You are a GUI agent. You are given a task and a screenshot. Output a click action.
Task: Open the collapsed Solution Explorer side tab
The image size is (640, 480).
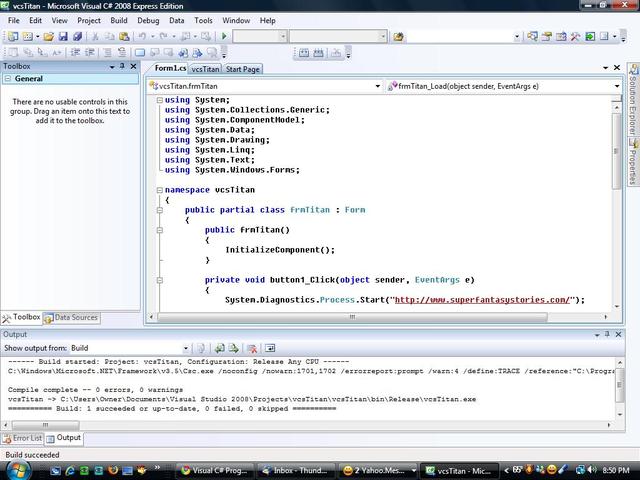[x=633, y=100]
